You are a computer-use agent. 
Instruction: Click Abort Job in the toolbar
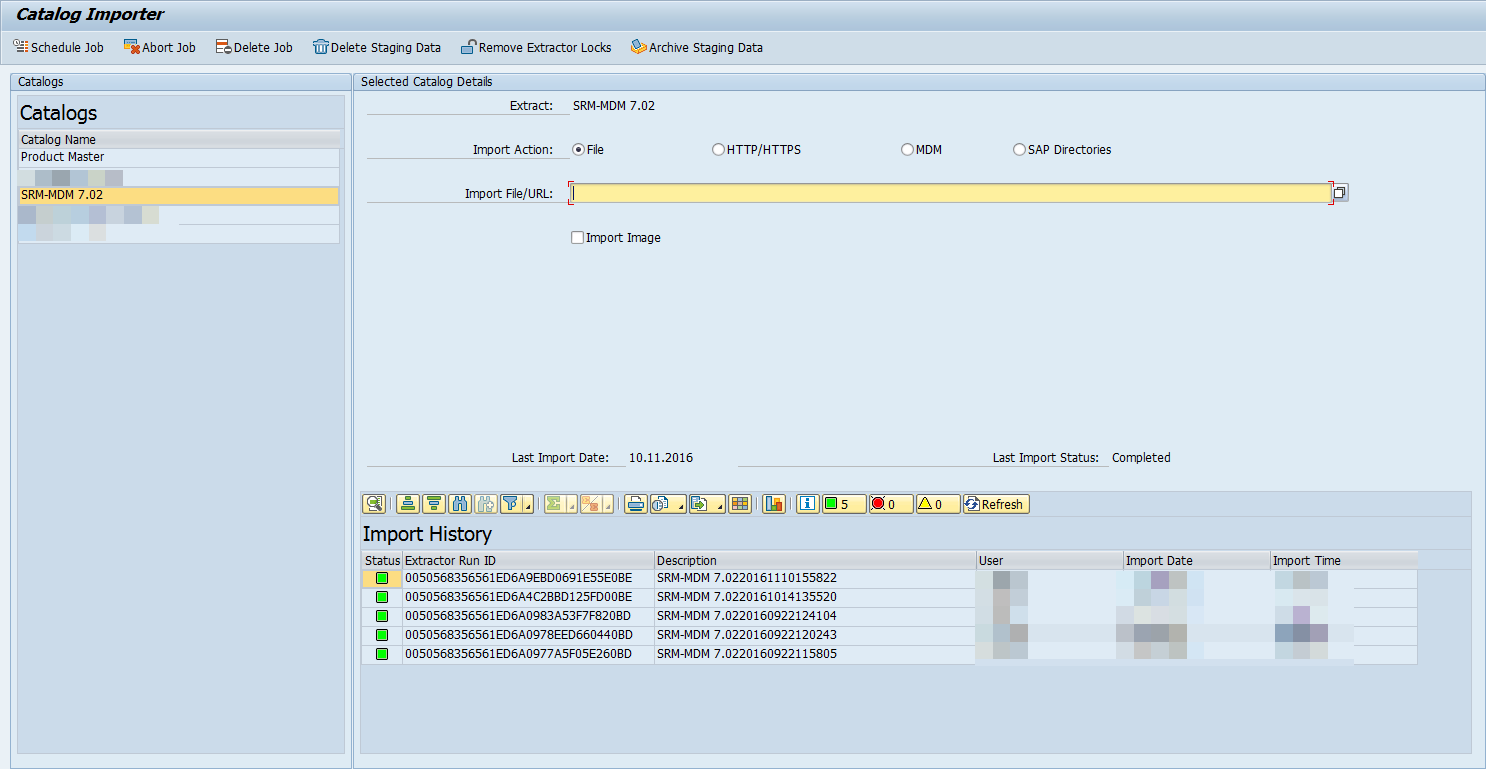(159, 47)
